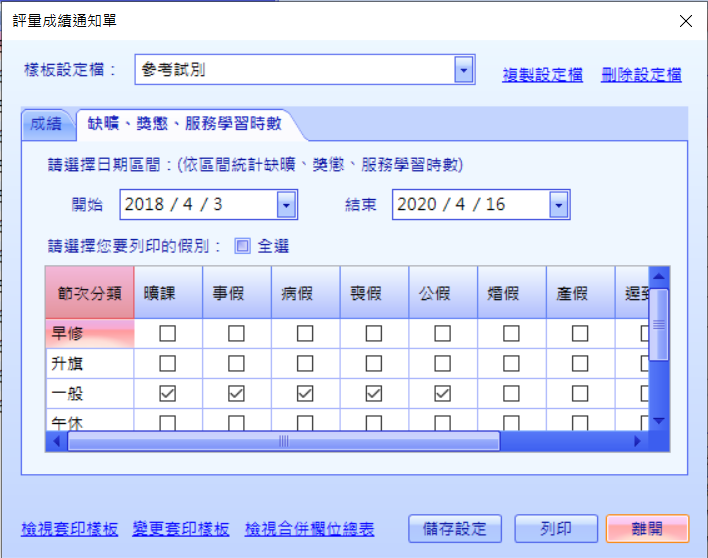Click the 婚假 column header
The image size is (708, 558).
tap(512, 293)
